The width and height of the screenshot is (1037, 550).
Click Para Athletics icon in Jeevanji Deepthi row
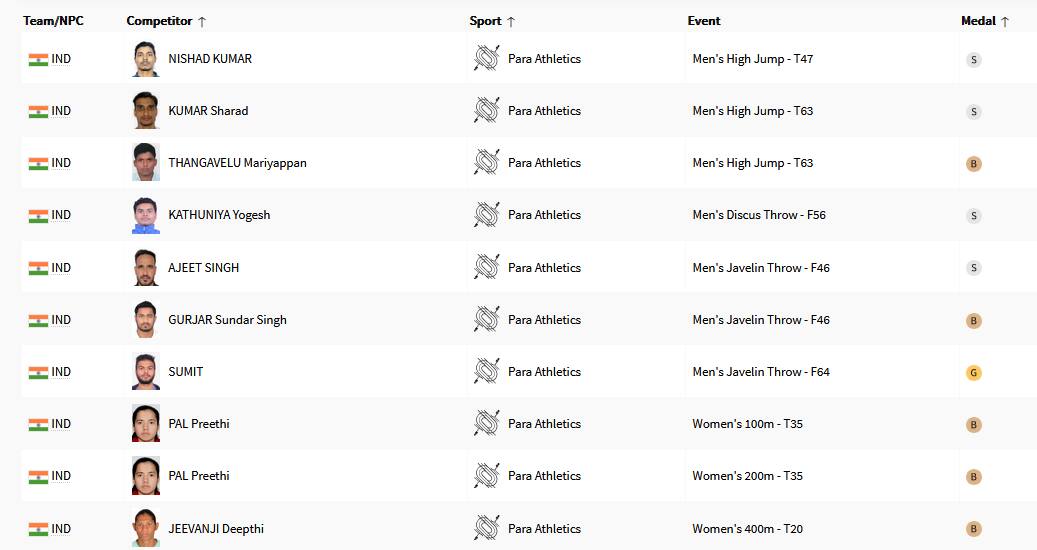pos(486,528)
